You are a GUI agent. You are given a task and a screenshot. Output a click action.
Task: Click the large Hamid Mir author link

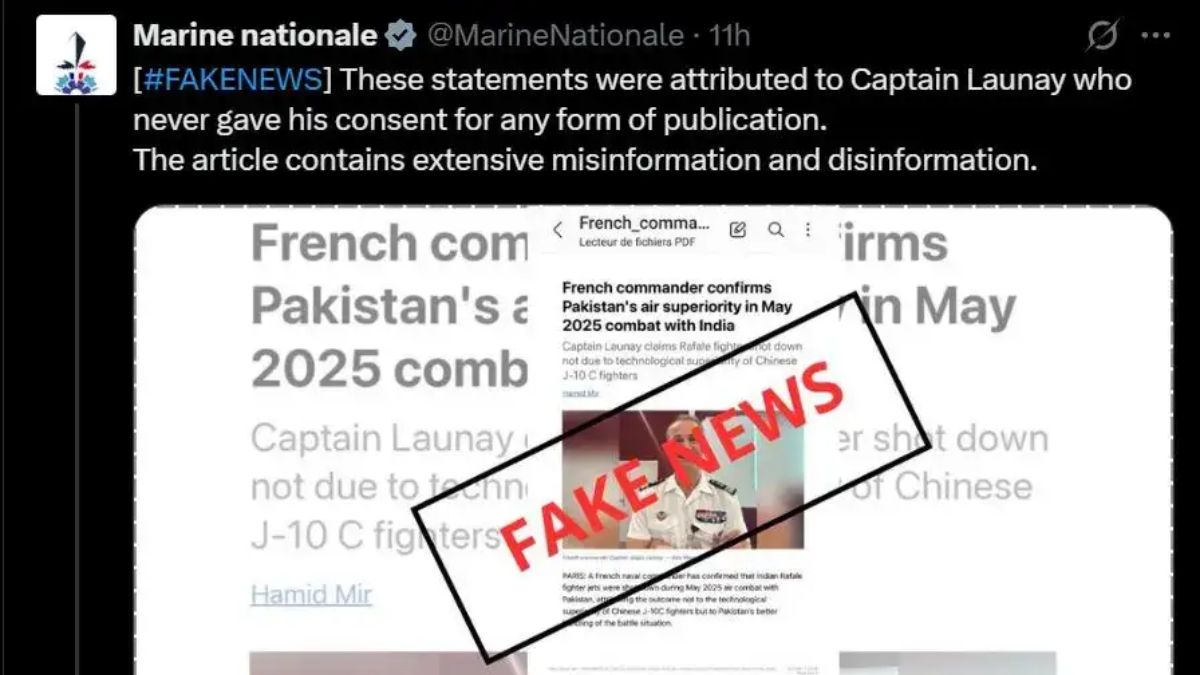coord(311,594)
